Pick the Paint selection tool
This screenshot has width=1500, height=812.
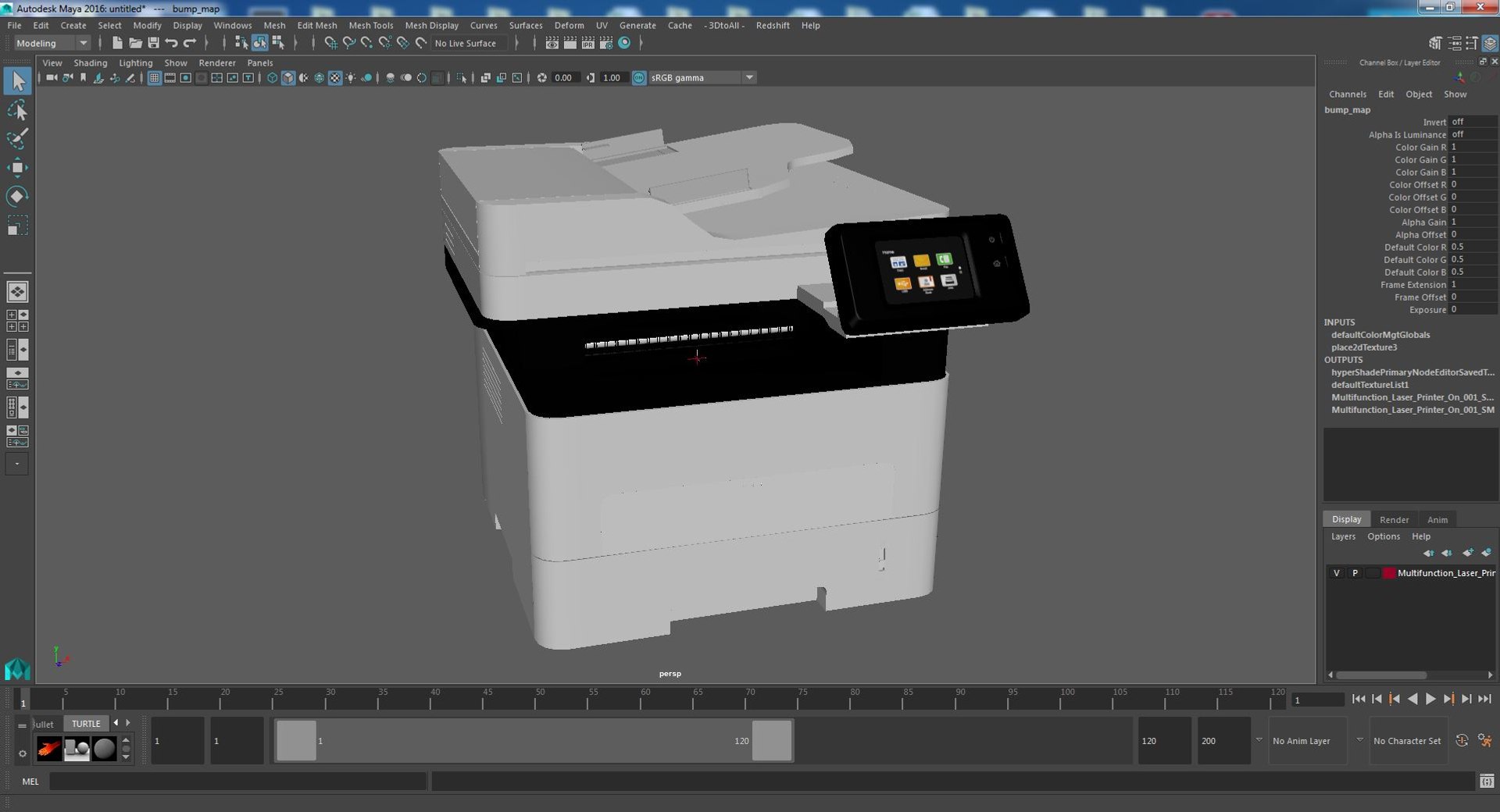pos(17,139)
